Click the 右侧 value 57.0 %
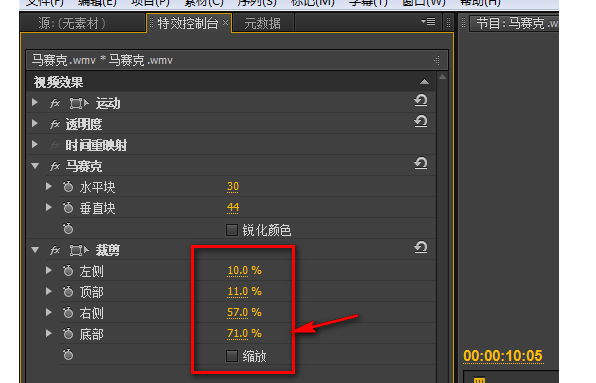This screenshot has height=383, width=596. pos(244,312)
